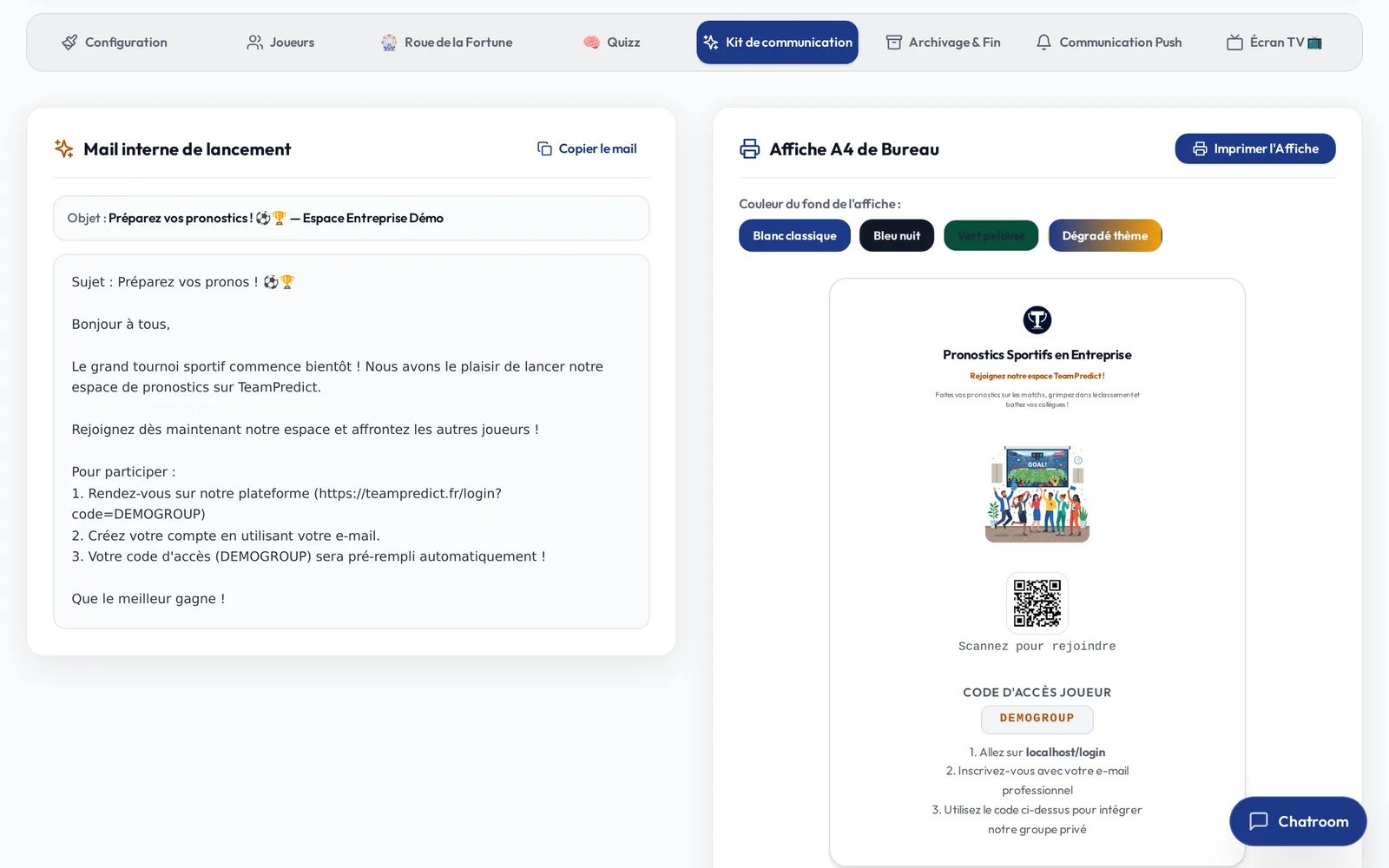Click the QR code on the poster
1389x868 pixels.
coord(1037,602)
